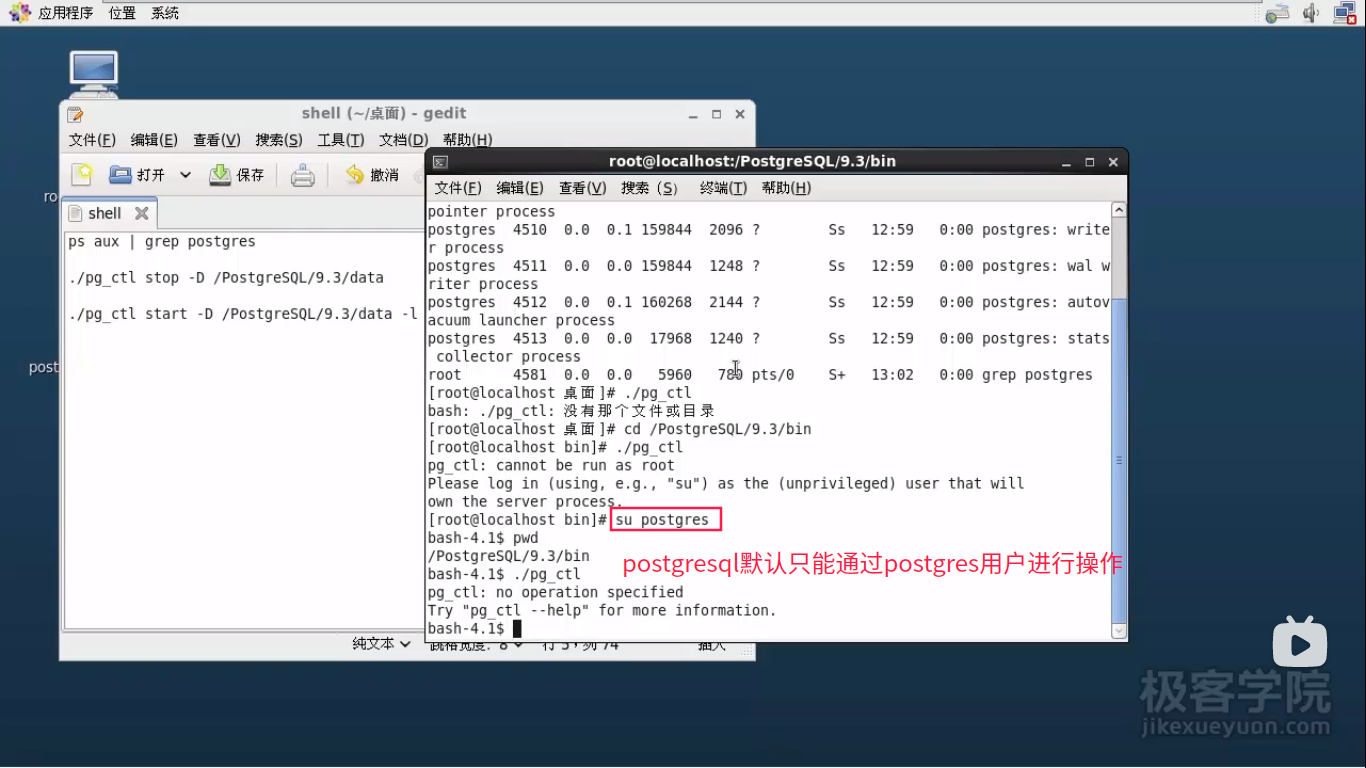Viewport: 1366px width, 768px height.
Task: Close the gedit window
Action: pyautogui.click(x=740, y=114)
